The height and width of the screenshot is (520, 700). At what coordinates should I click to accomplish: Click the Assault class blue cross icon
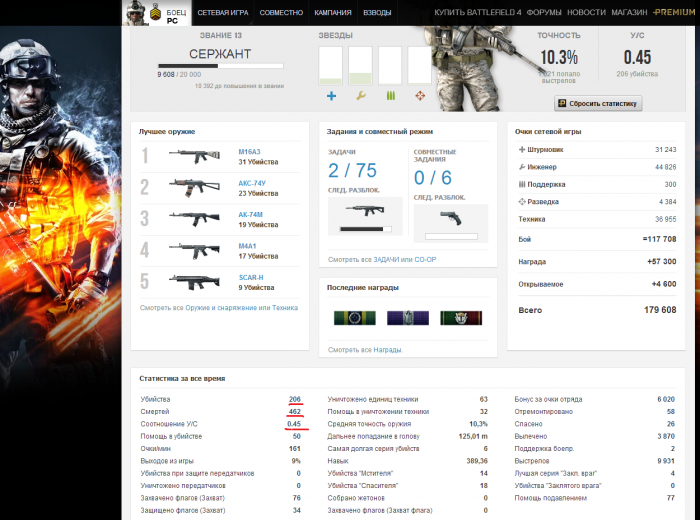tap(331, 96)
